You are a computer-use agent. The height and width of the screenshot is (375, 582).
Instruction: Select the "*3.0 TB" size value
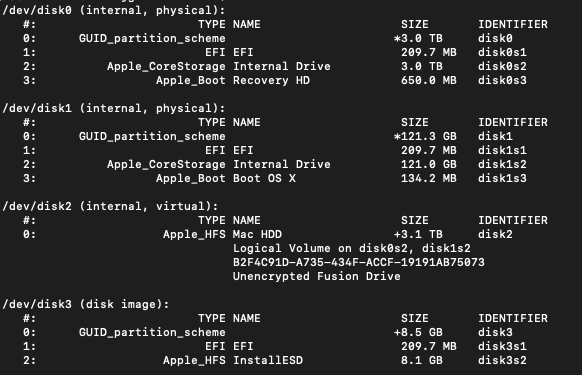tap(418, 38)
